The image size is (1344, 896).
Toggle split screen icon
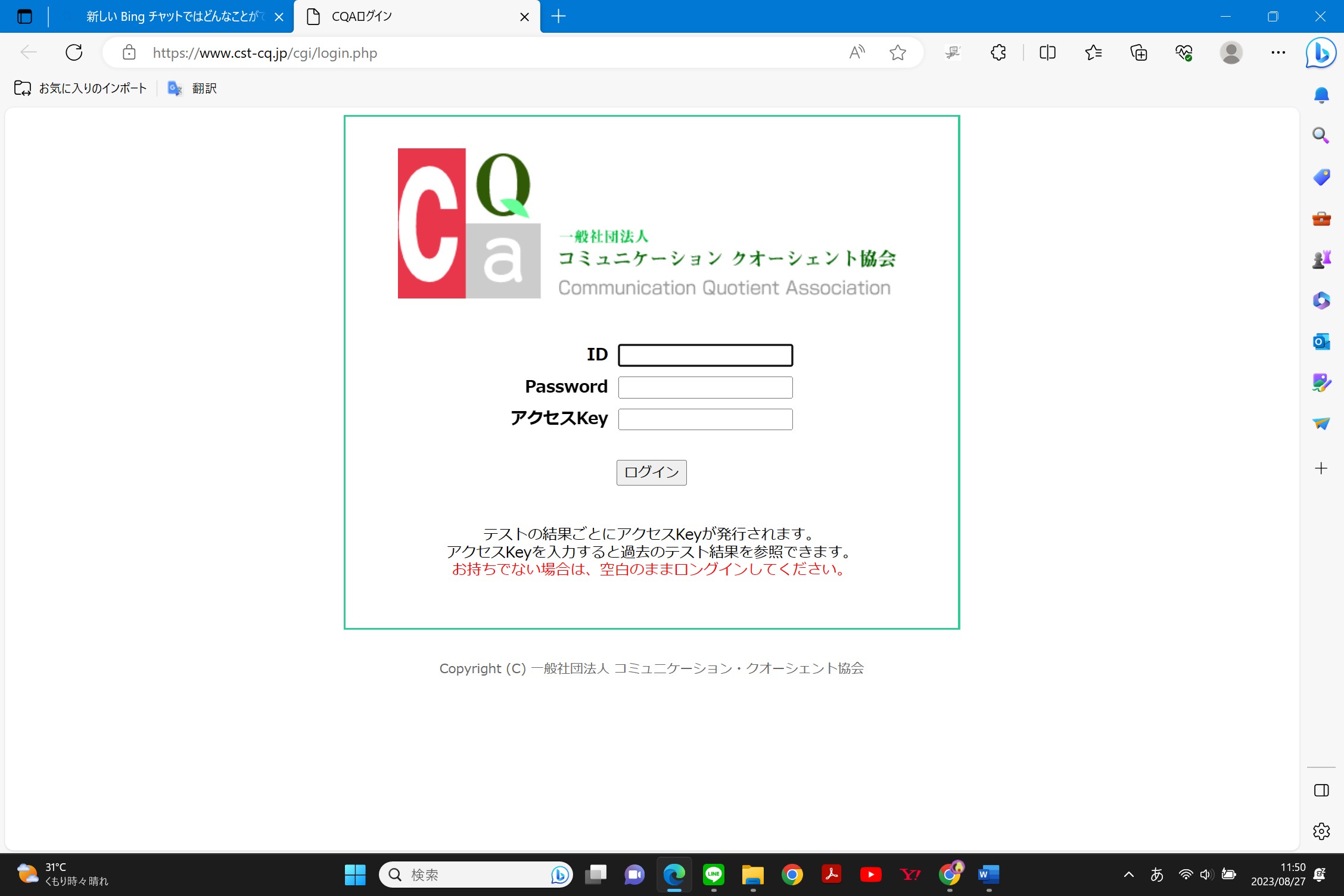point(1047,52)
